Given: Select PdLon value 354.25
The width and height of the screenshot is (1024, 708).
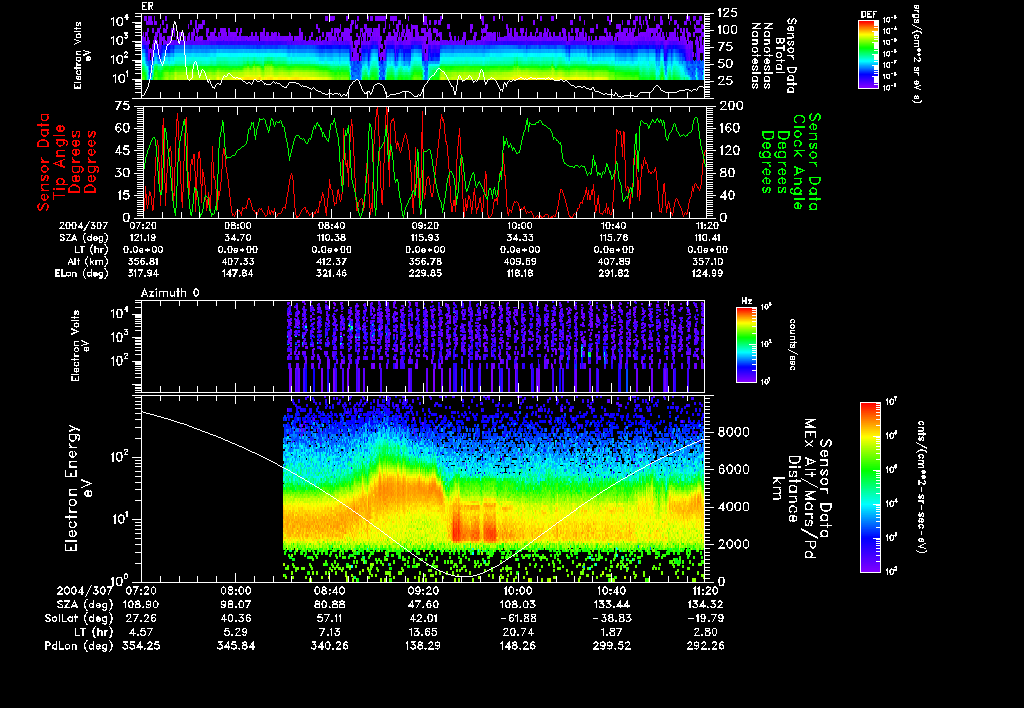Looking at the screenshot, I should coord(141,646).
